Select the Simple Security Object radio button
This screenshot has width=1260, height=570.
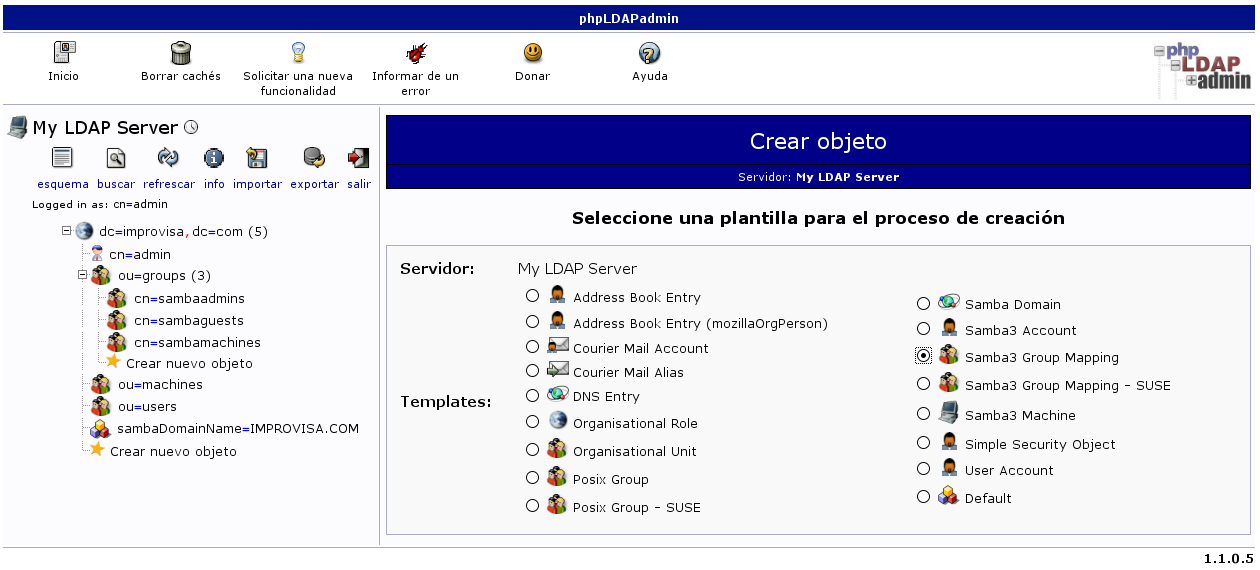coord(924,442)
